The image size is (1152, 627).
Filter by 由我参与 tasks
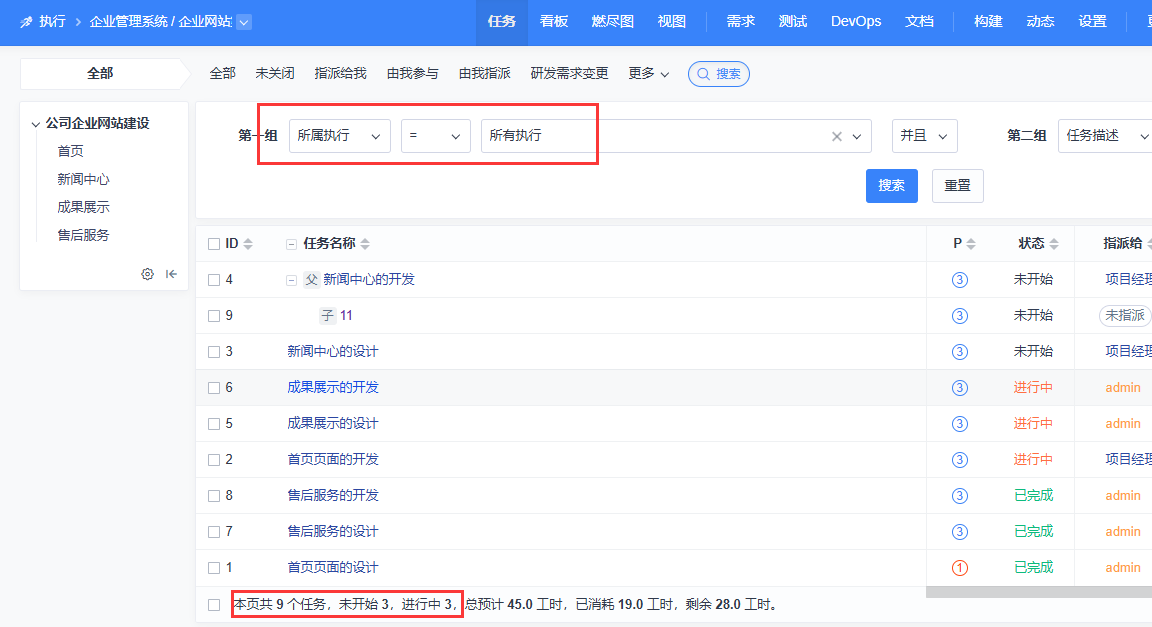pos(412,74)
